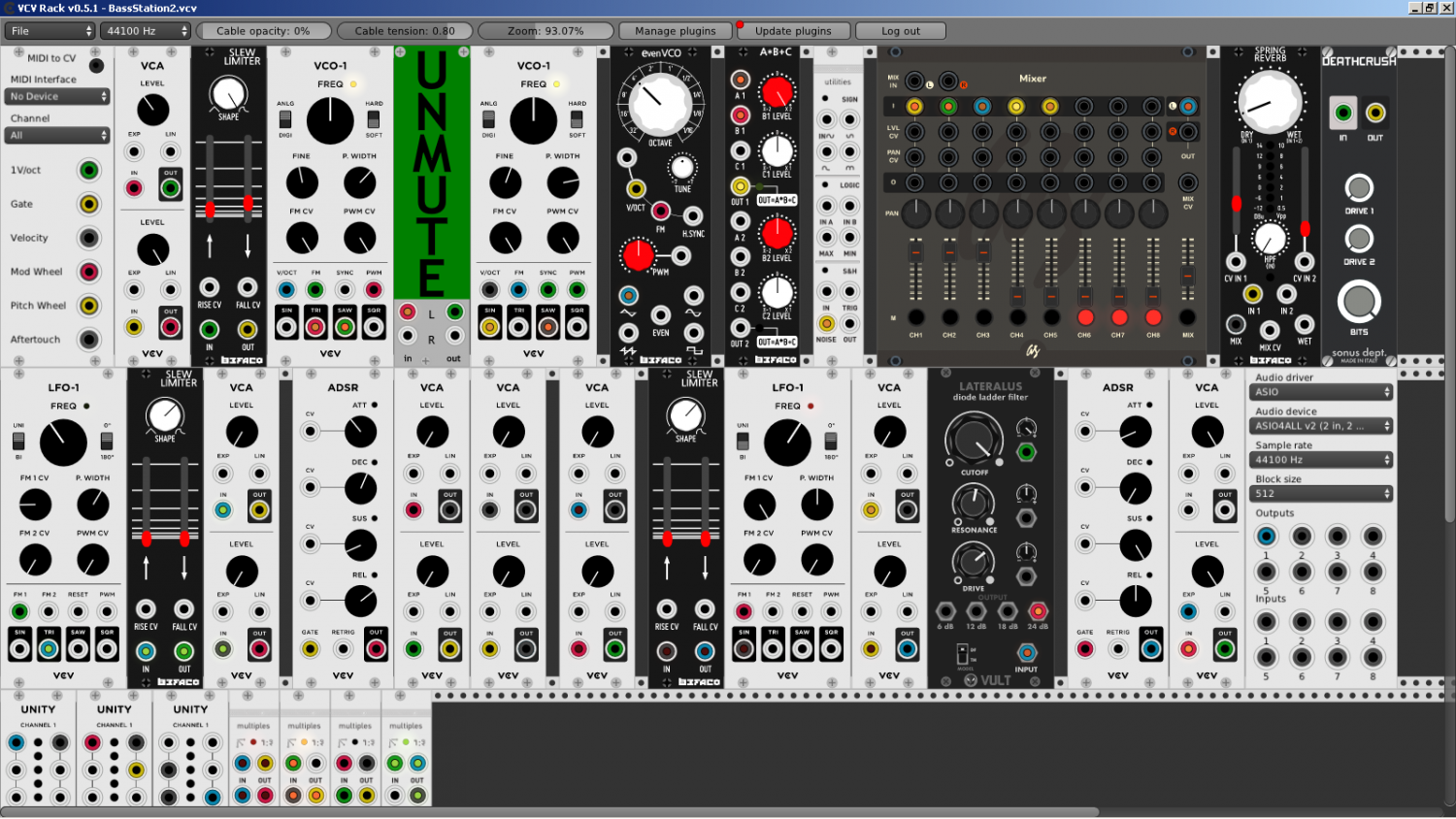Click the Lateralus Cutoff knob
This screenshot has width=1456, height=819.
pos(974,440)
